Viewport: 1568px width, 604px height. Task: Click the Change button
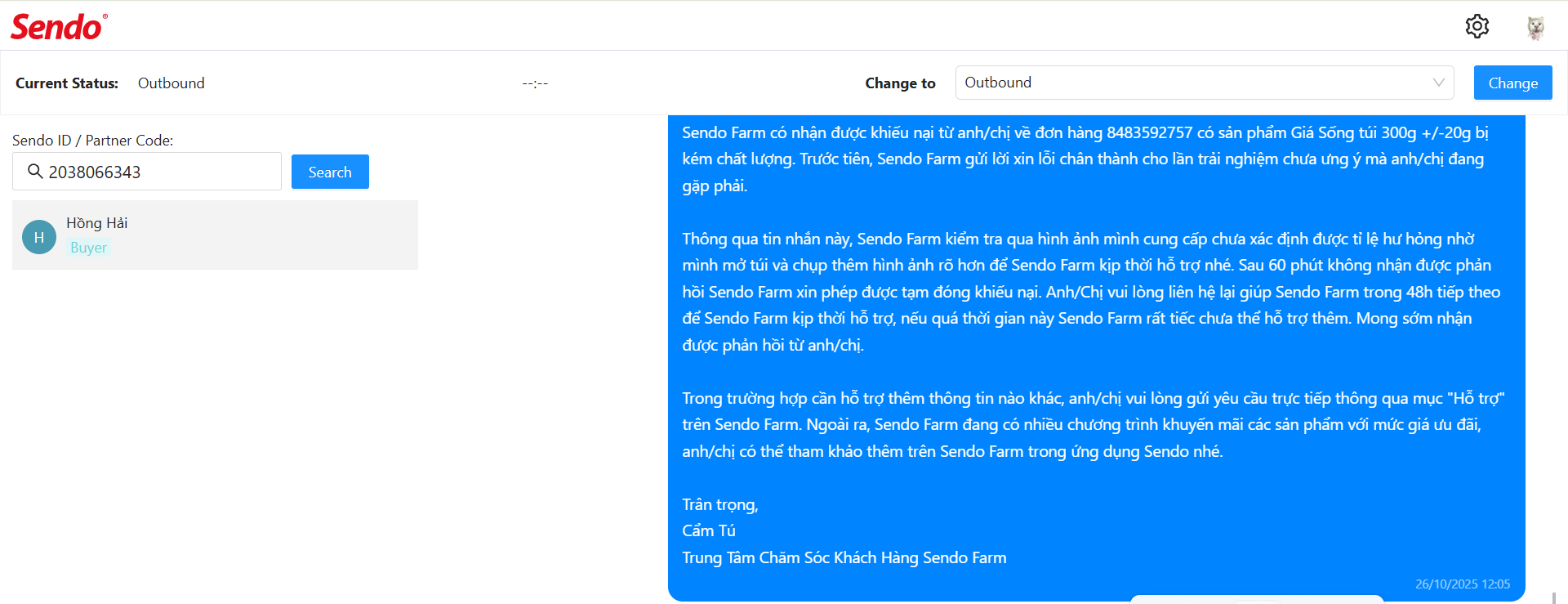[x=1512, y=83]
